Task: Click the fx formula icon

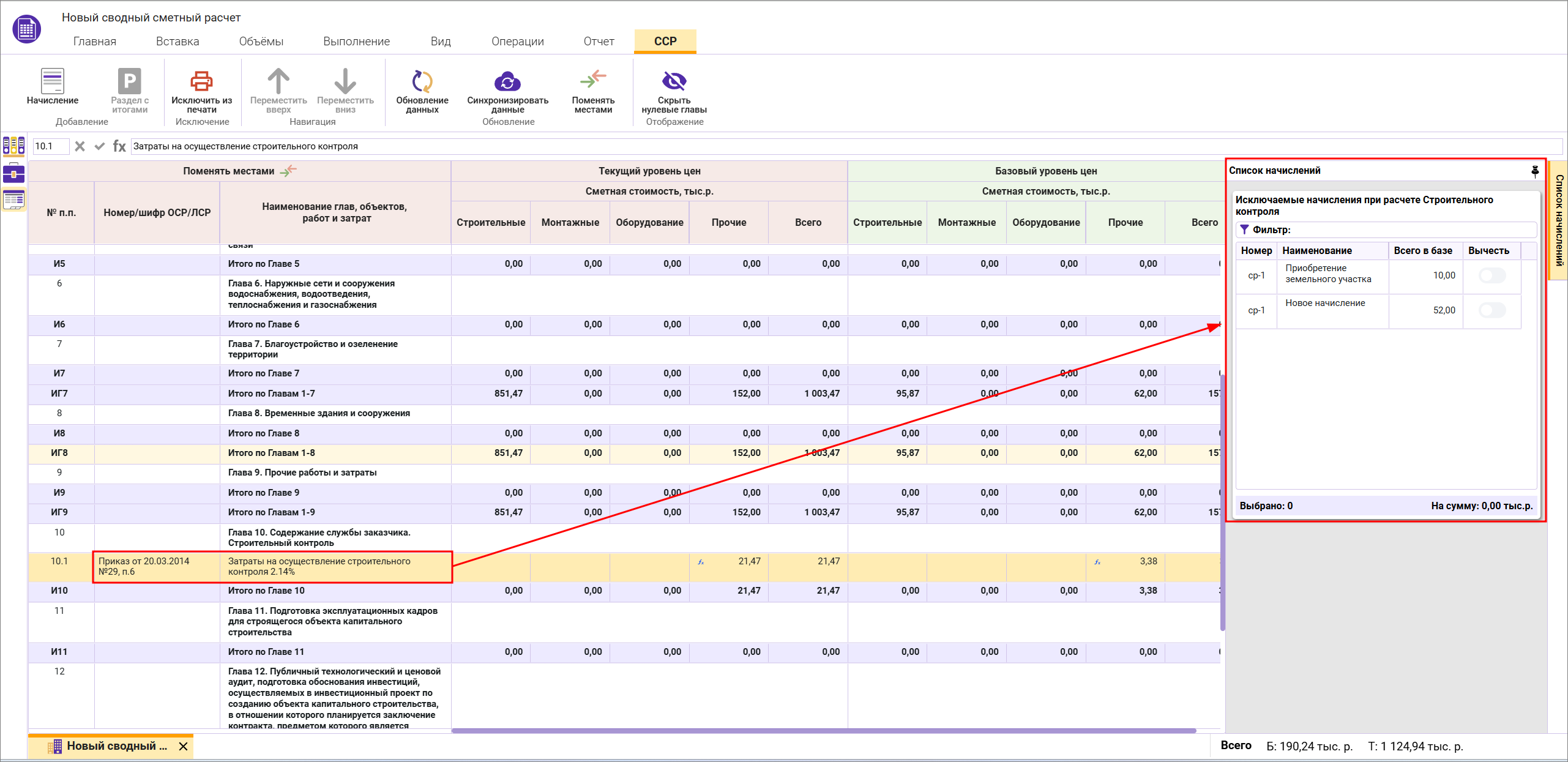Action: [x=119, y=146]
